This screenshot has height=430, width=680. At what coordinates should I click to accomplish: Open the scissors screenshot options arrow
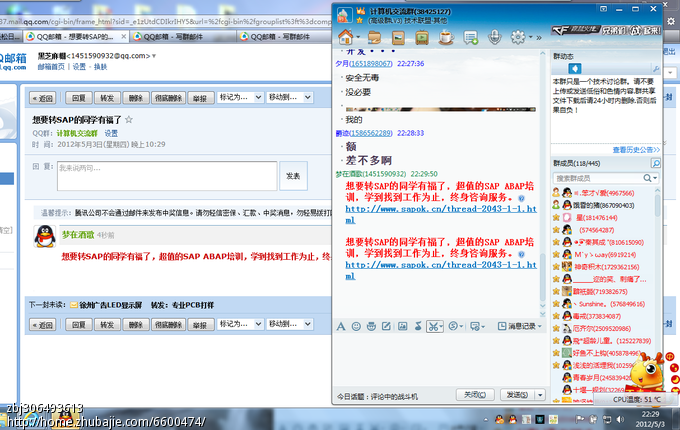click(x=441, y=327)
